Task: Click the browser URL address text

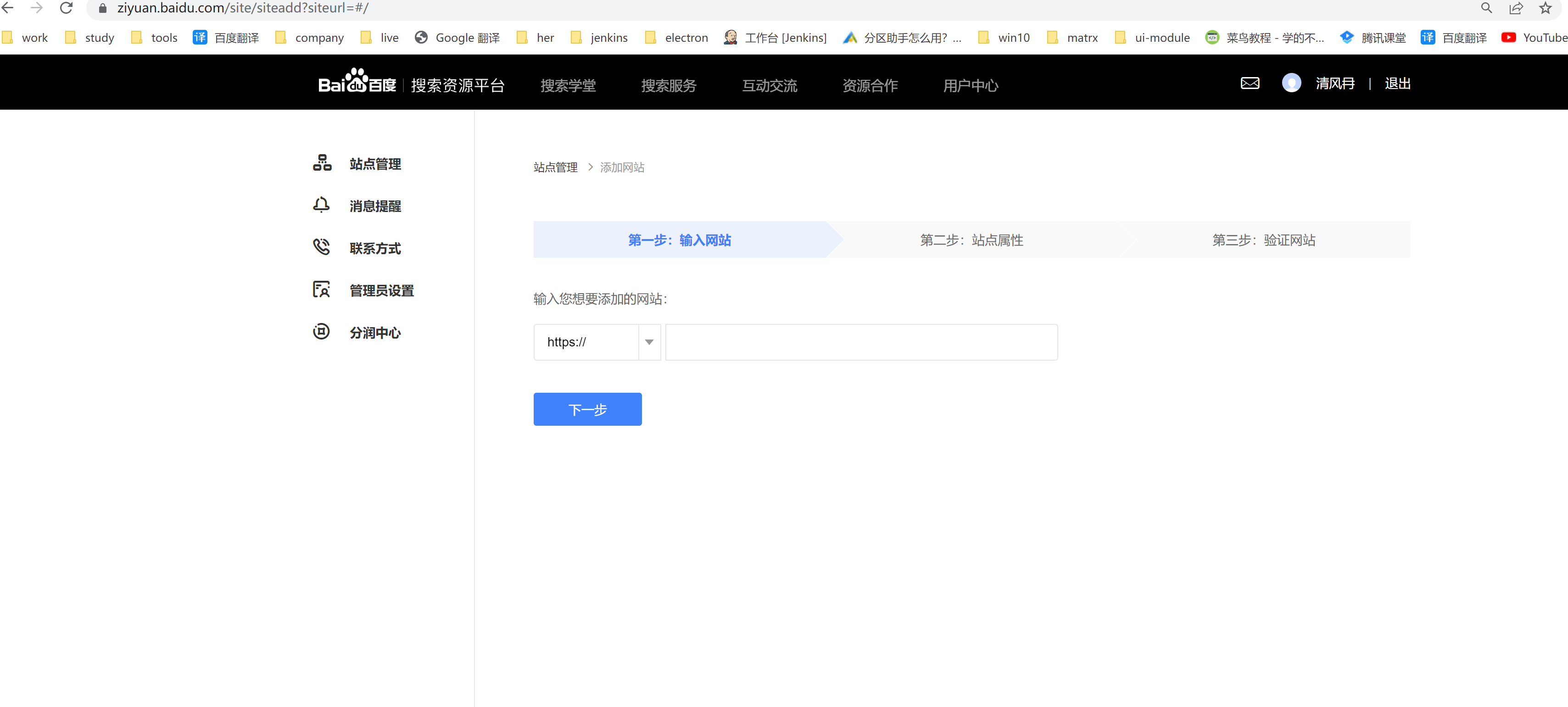Action: pos(242,8)
